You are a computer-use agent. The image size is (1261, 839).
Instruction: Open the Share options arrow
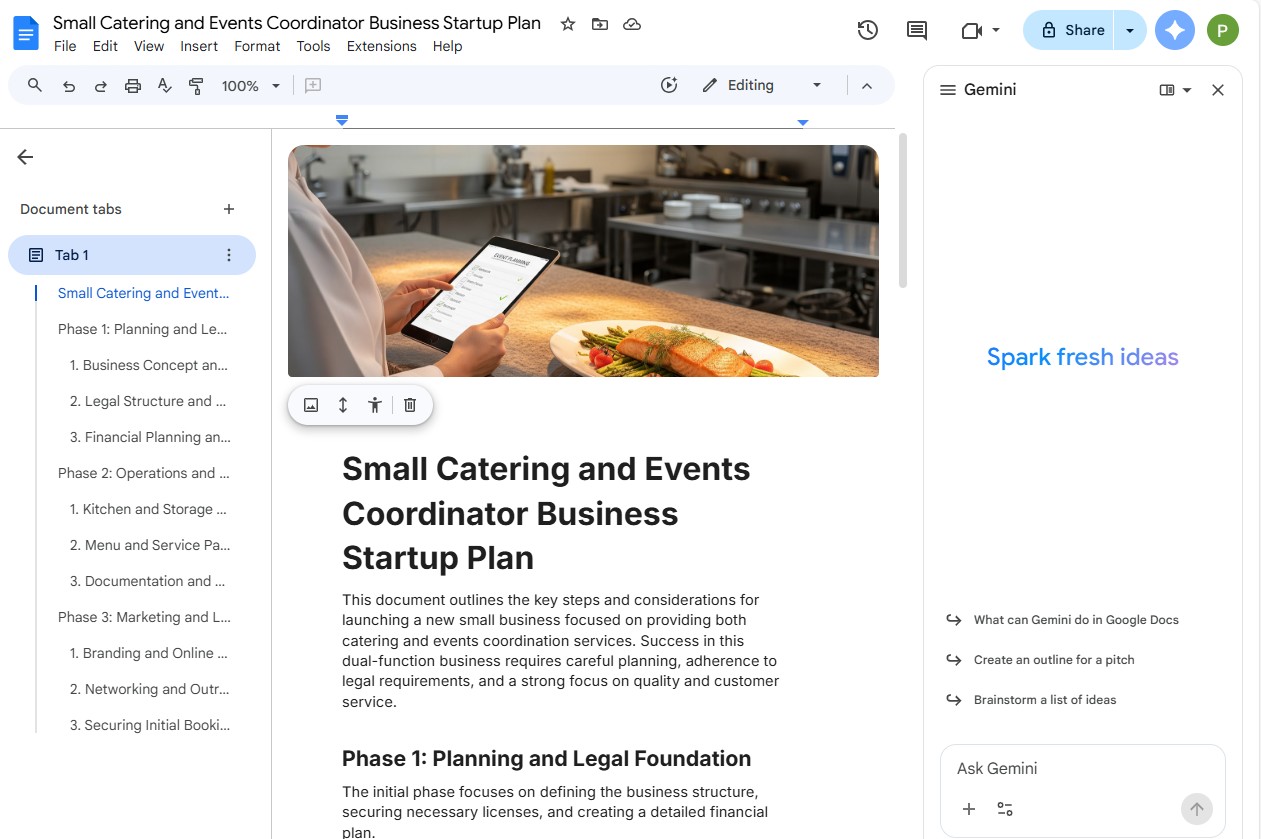1130,30
